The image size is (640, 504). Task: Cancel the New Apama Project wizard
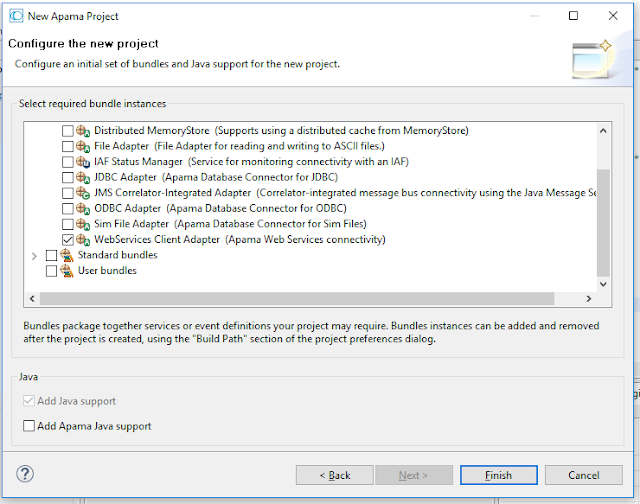[584, 475]
